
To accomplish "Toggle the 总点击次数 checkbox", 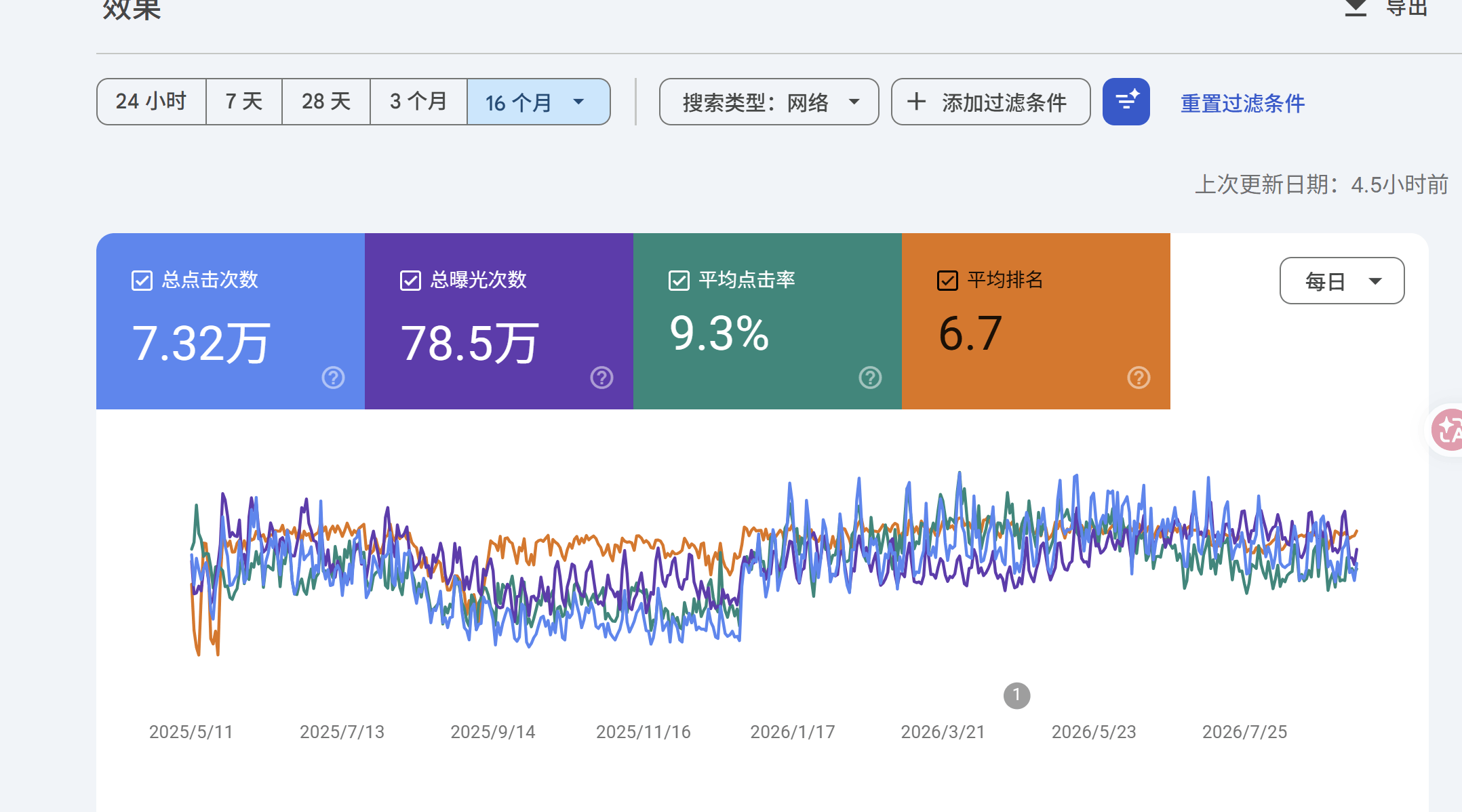I will click(x=142, y=280).
